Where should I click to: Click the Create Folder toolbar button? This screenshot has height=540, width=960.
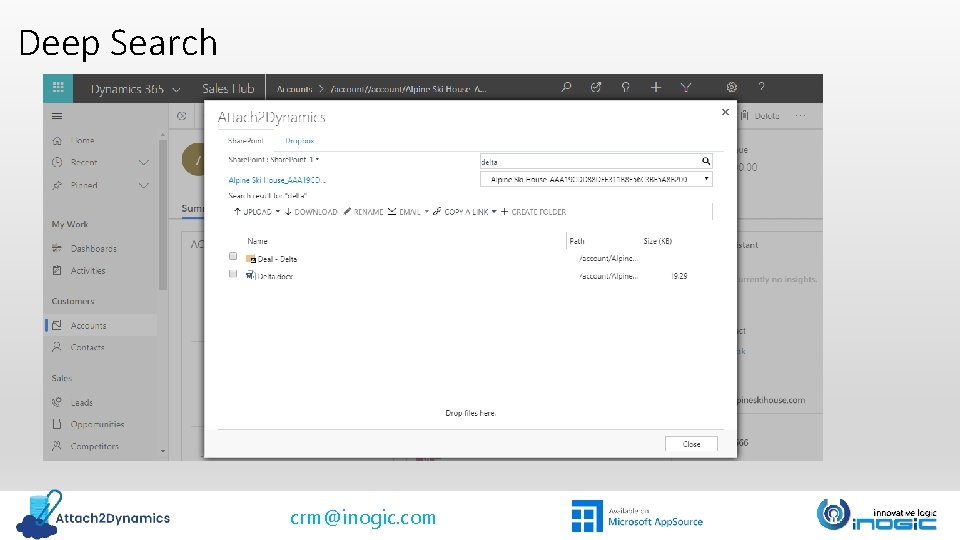(x=533, y=212)
